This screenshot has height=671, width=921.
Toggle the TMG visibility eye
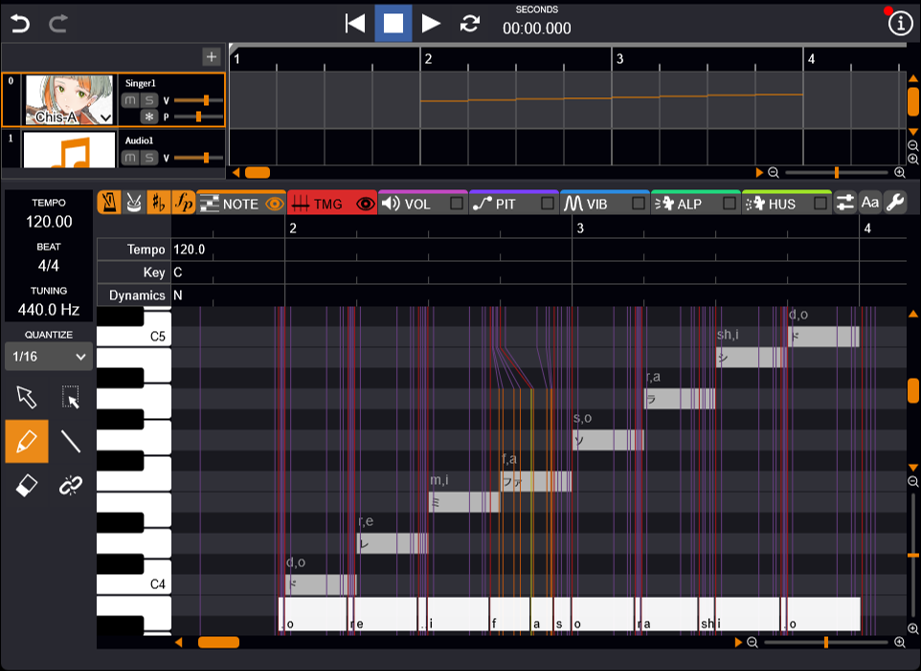[x=365, y=203]
